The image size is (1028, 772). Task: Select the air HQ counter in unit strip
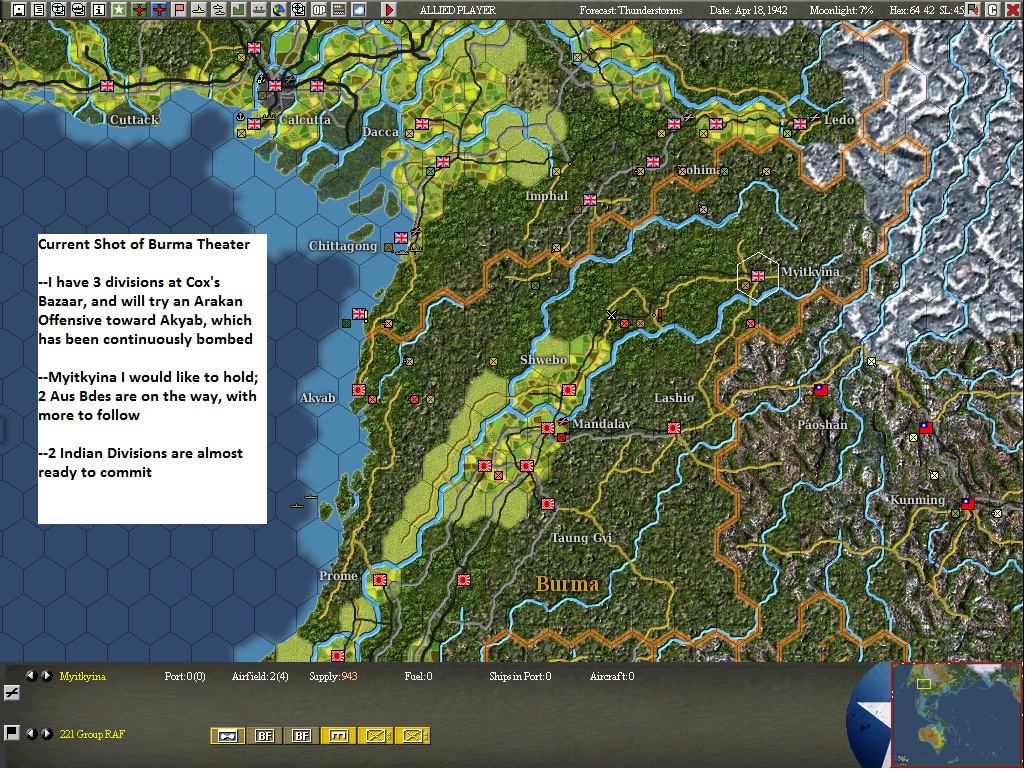coord(227,736)
